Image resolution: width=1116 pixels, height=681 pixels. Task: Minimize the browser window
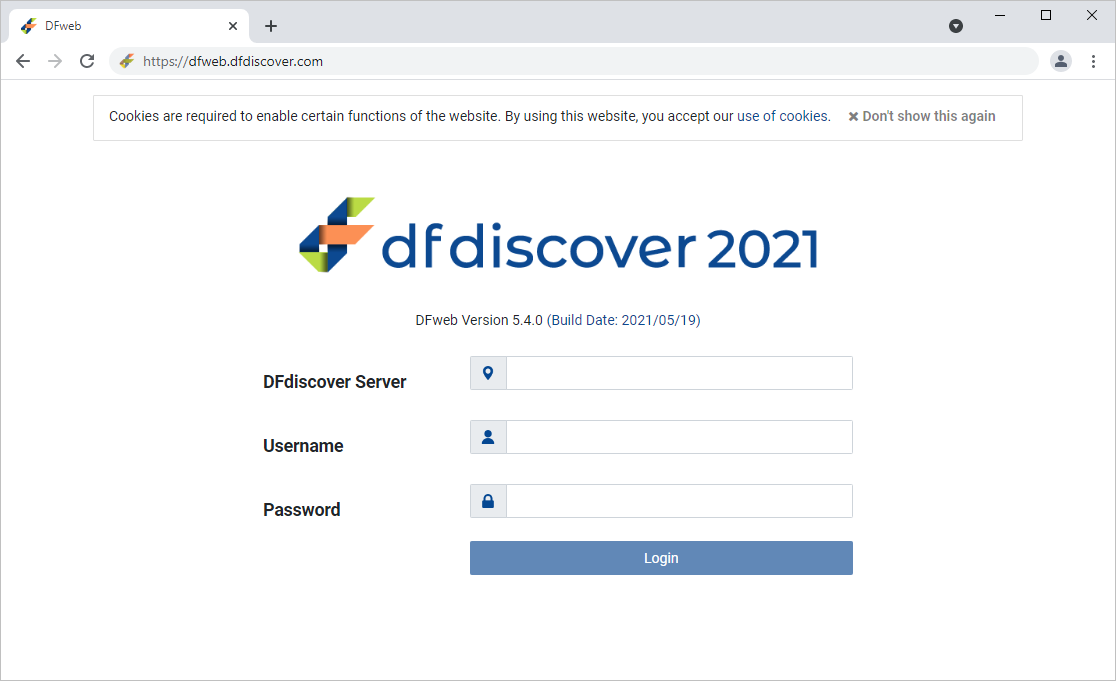(1000, 15)
